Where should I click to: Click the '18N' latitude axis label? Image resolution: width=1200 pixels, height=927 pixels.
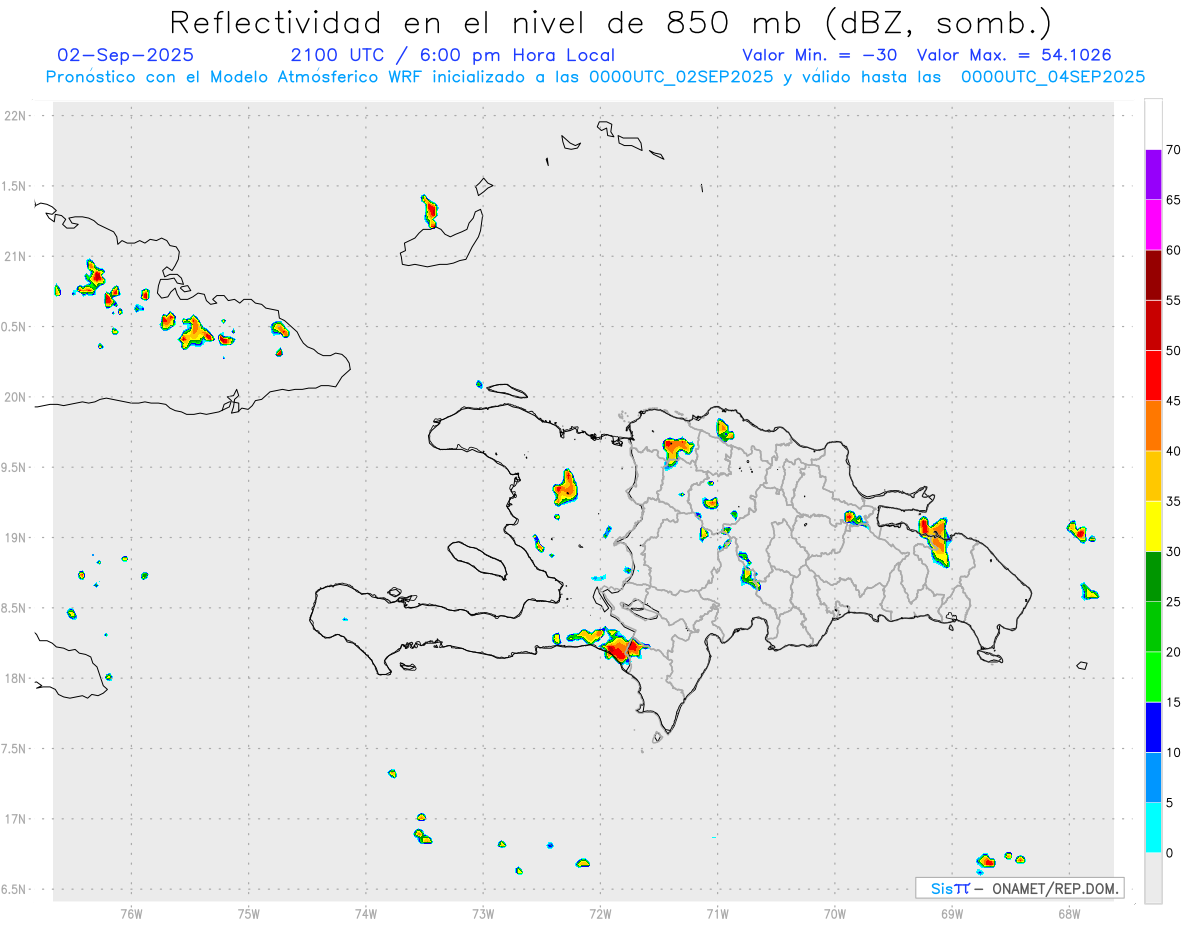(17, 678)
